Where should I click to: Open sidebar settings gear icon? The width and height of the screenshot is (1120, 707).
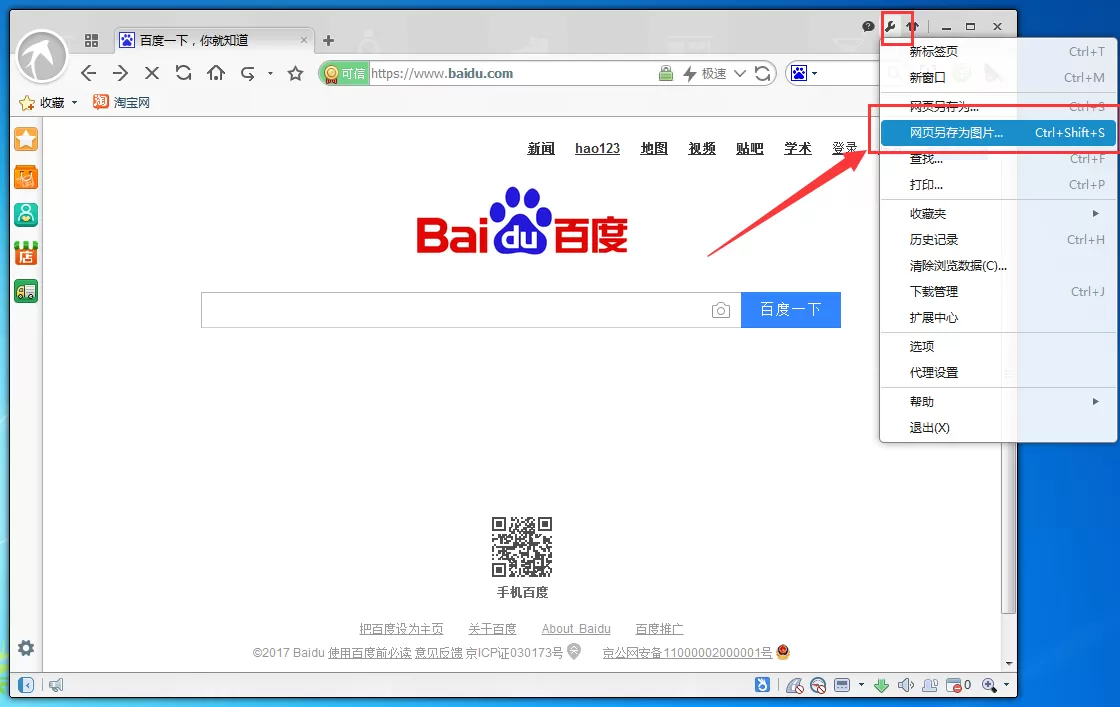(x=26, y=648)
